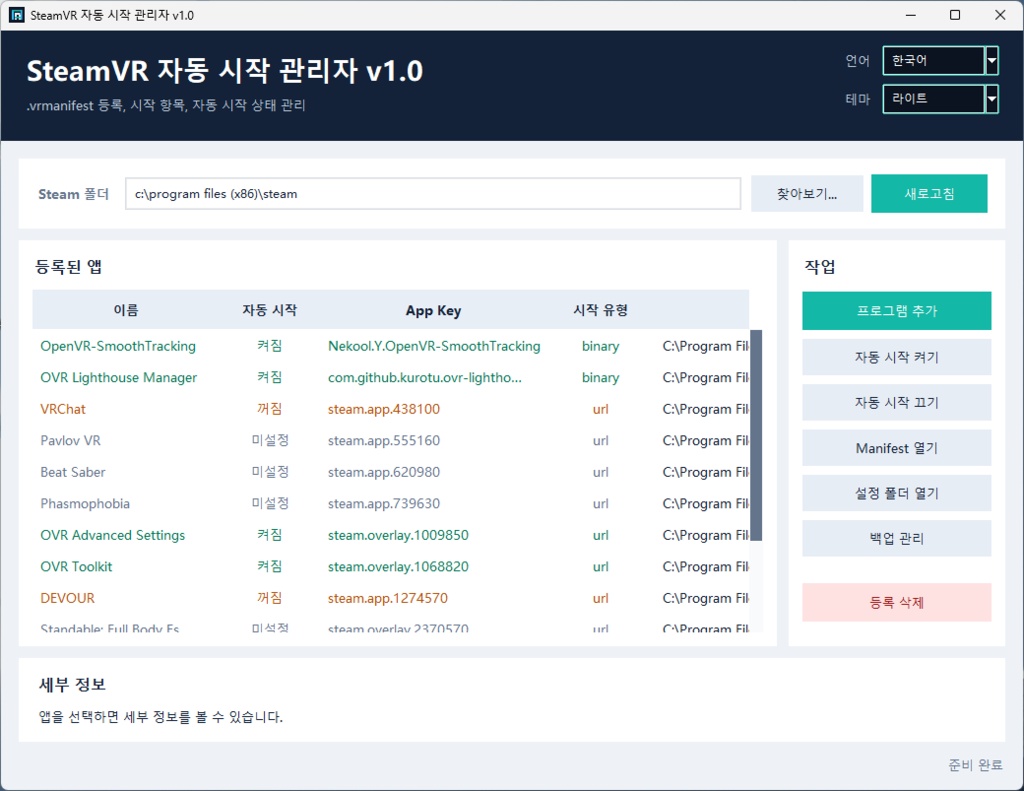Screen dimensions: 1024x791
Task: Click App Key steam.app.620980
Action: pos(383,472)
